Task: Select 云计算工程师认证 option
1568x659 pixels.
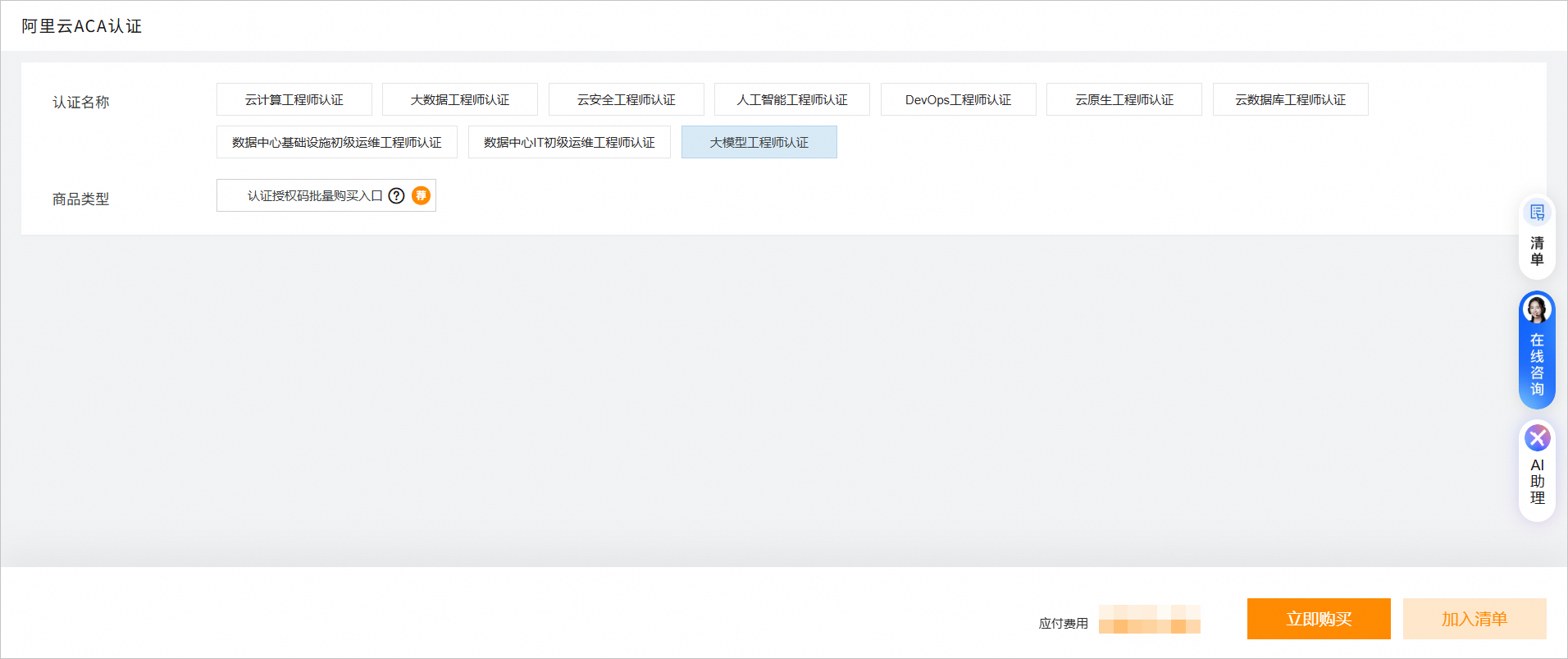Action: click(294, 99)
